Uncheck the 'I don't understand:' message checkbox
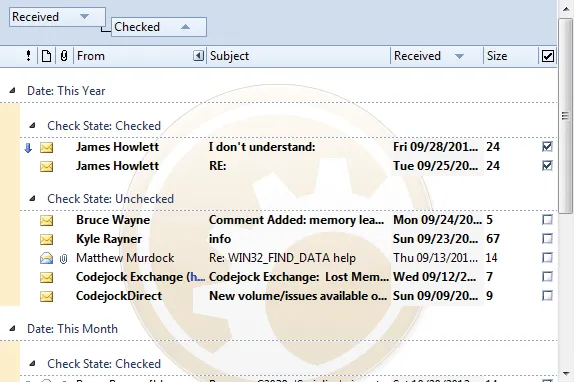The height and width of the screenshot is (382, 574). coord(547,146)
